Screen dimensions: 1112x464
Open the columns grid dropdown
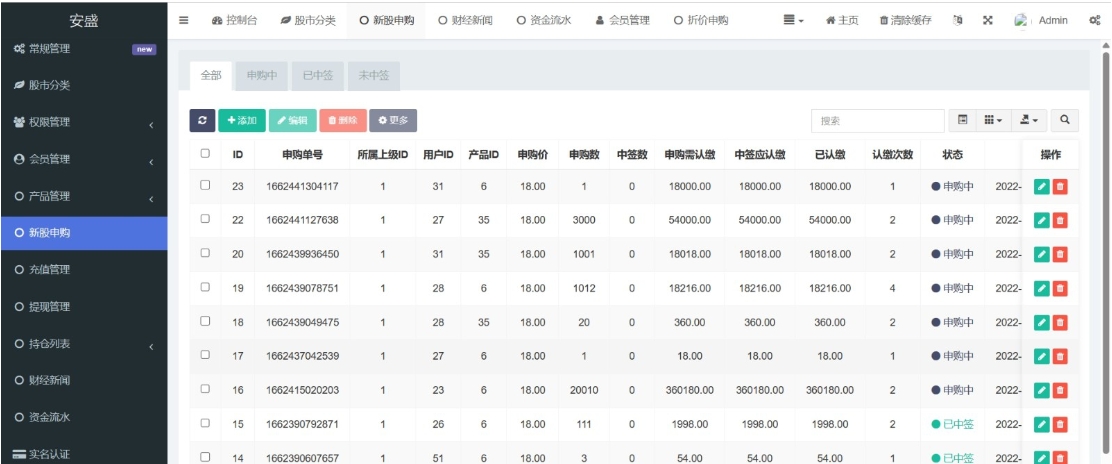(x=993, y=120)
